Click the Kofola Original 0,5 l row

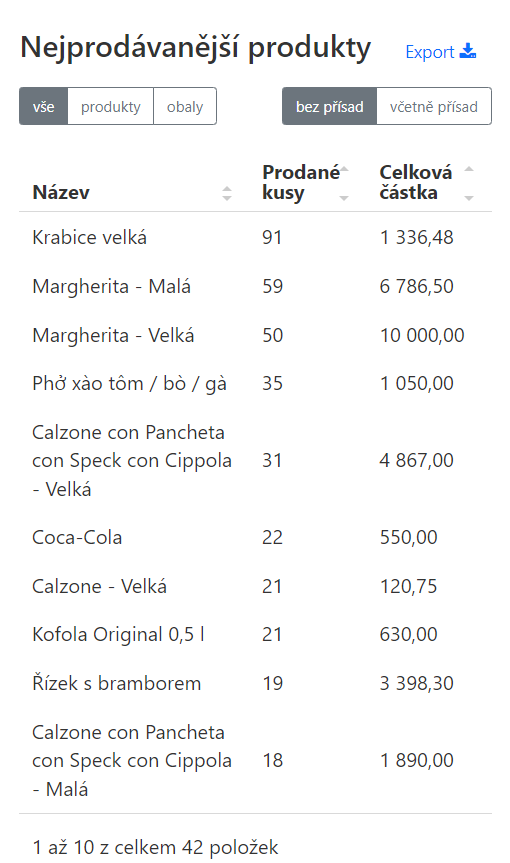(x=255, y=635)
